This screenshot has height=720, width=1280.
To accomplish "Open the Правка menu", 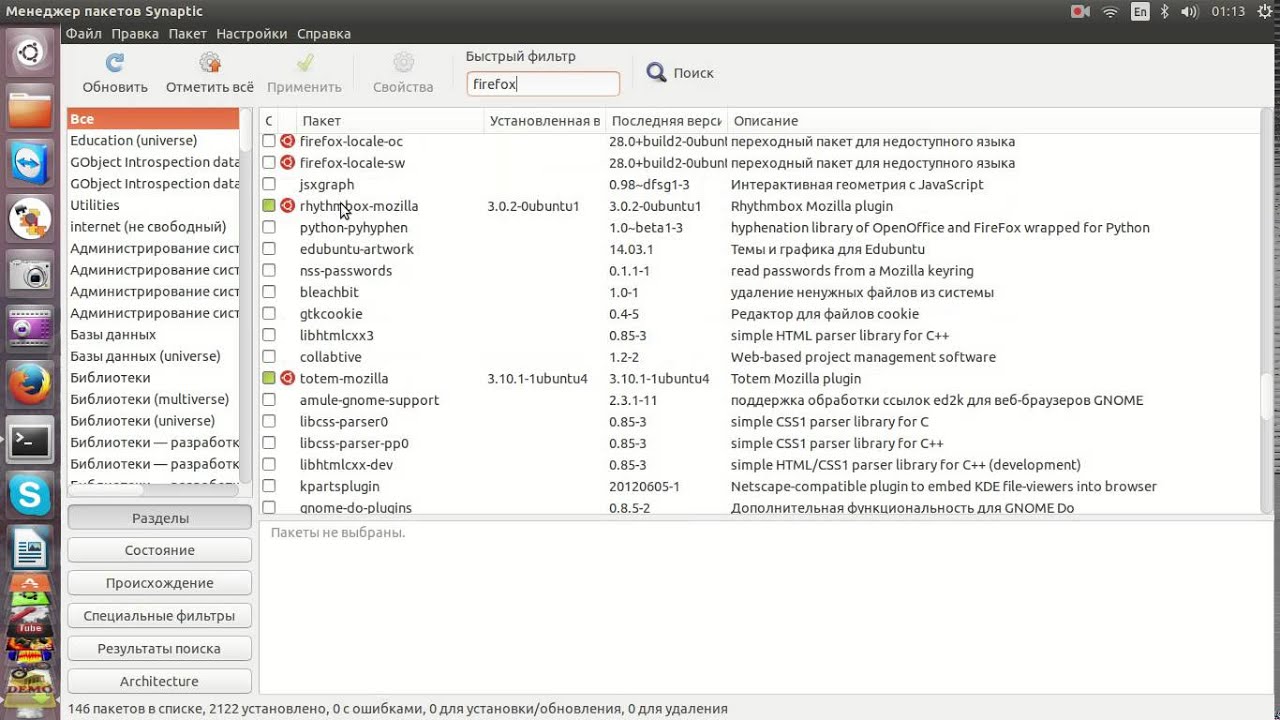I will click(135, 33).
